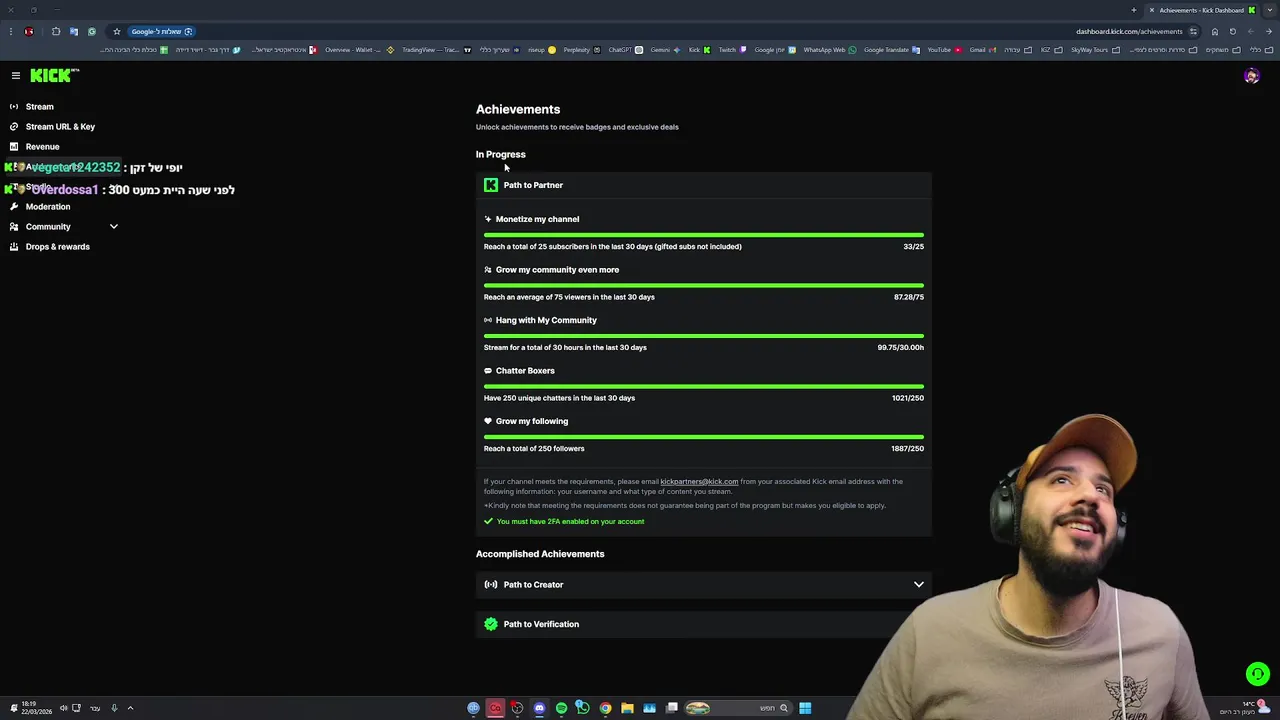Expand the Path to Creator achievement
1280x720 pixels.
703,584
